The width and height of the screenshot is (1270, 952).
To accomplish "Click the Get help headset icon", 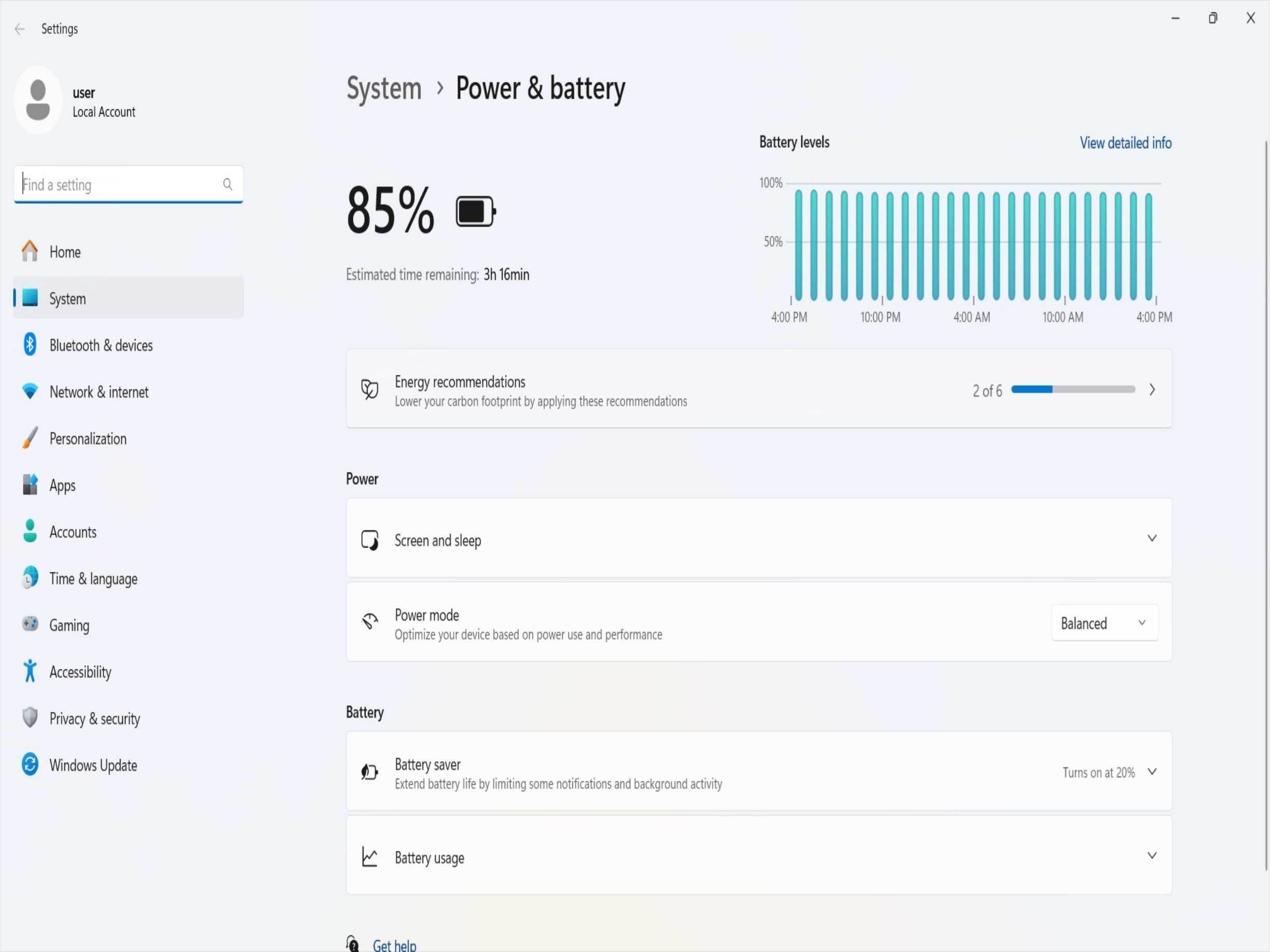I will tap(353, 944).
